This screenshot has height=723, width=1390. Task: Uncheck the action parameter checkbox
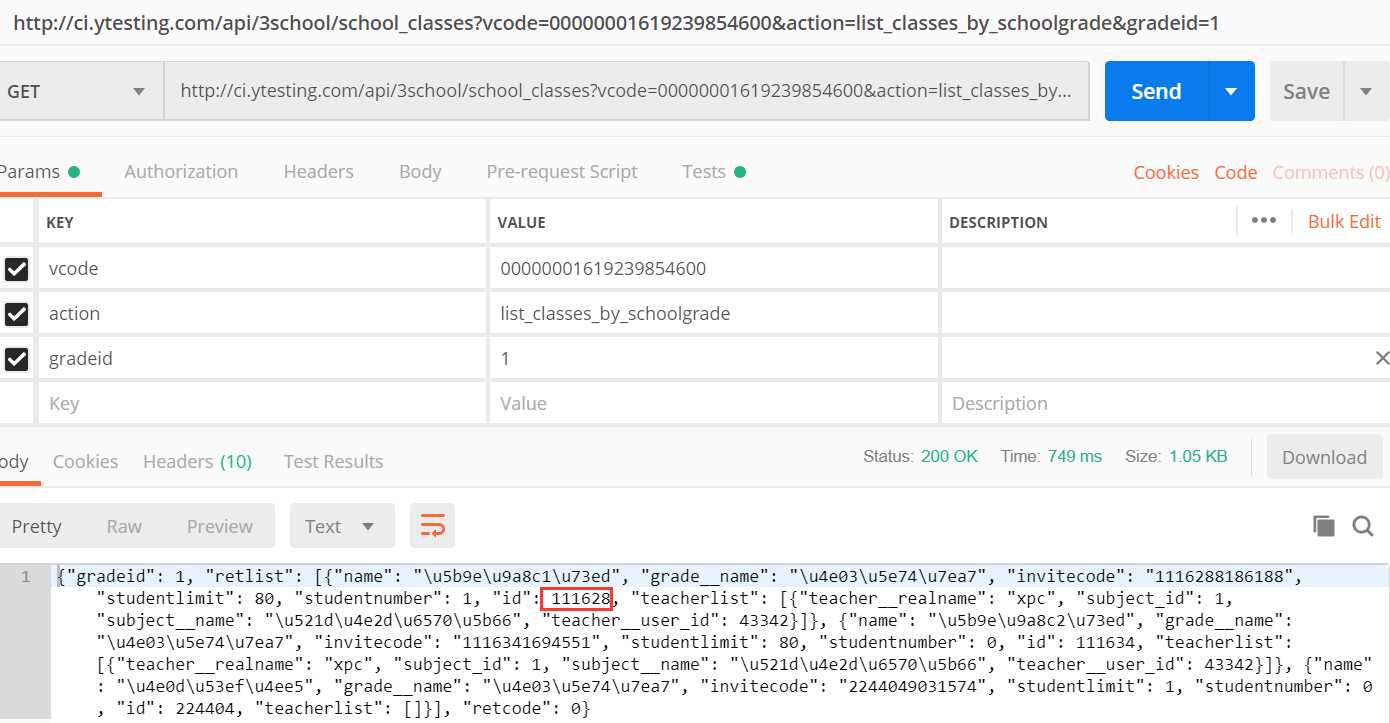point(16,314)
